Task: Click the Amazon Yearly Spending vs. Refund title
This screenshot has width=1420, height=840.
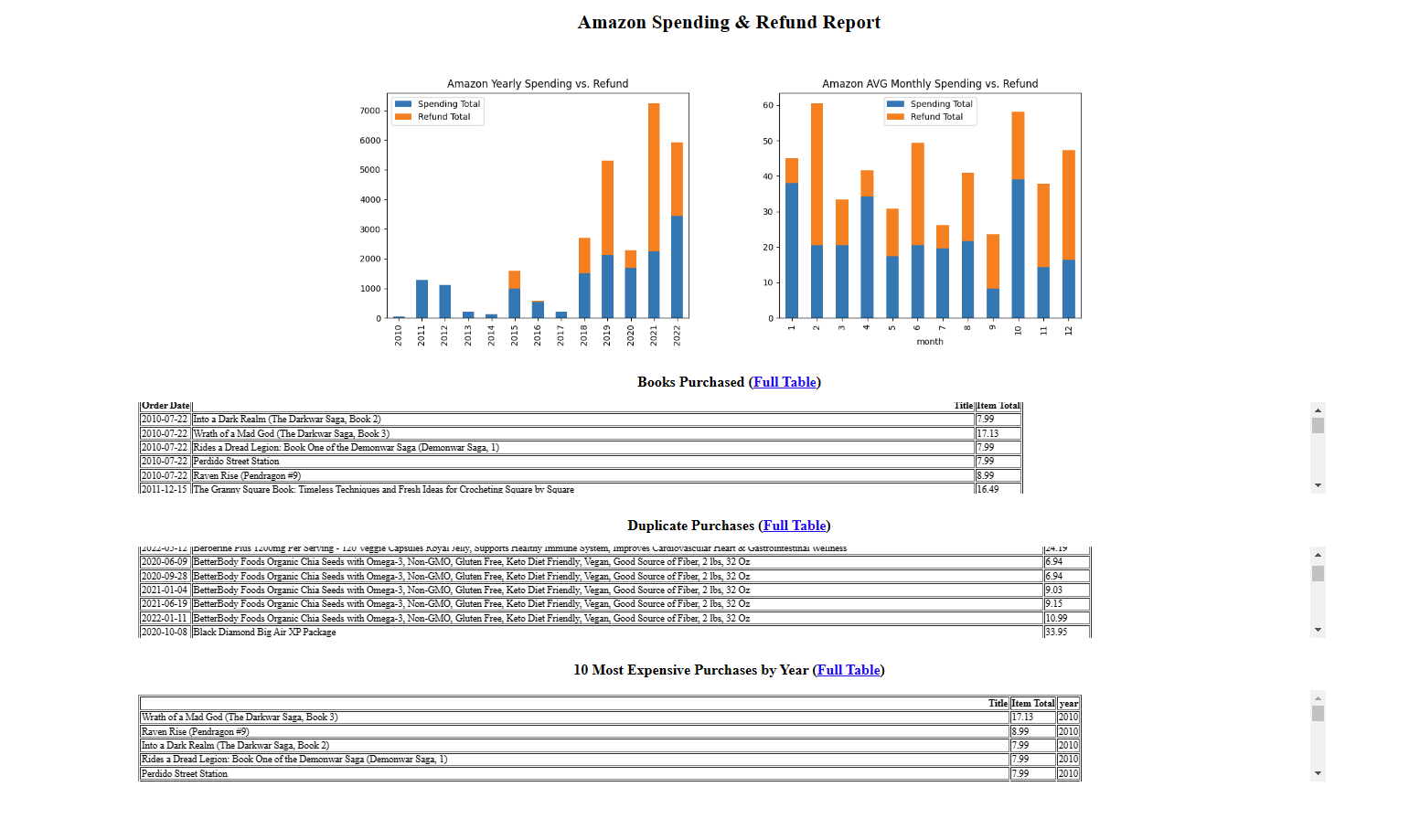Action: pyautogui.click(x=538, y=83)
